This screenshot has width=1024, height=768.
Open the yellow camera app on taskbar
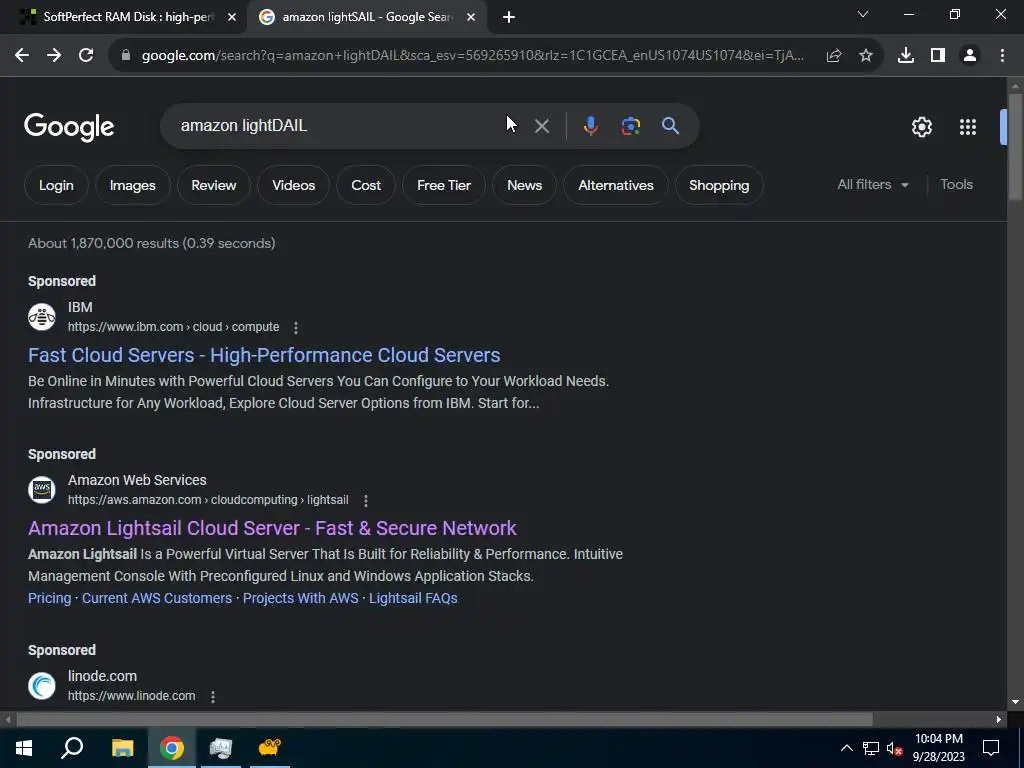[270, 748]
